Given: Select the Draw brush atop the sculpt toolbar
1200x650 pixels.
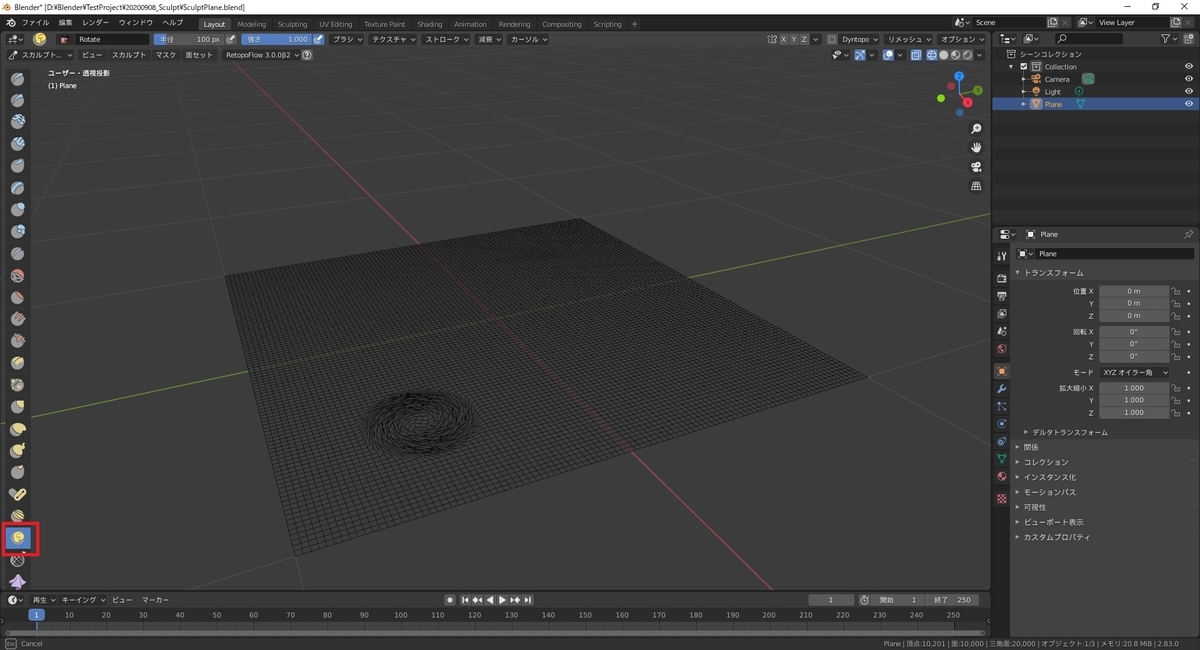Looking at the screenshot, I should pos(18,78).
